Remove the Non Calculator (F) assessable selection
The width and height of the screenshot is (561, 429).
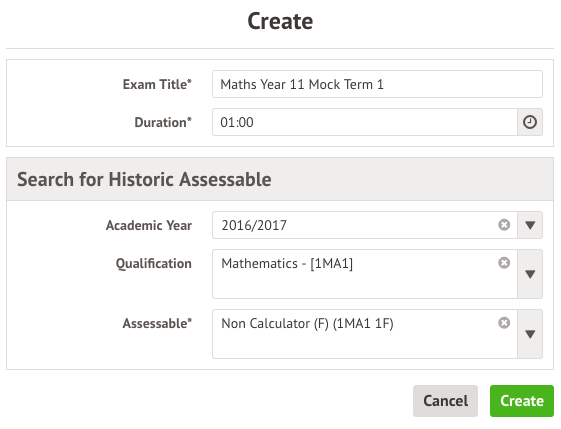tap(504, 323)
